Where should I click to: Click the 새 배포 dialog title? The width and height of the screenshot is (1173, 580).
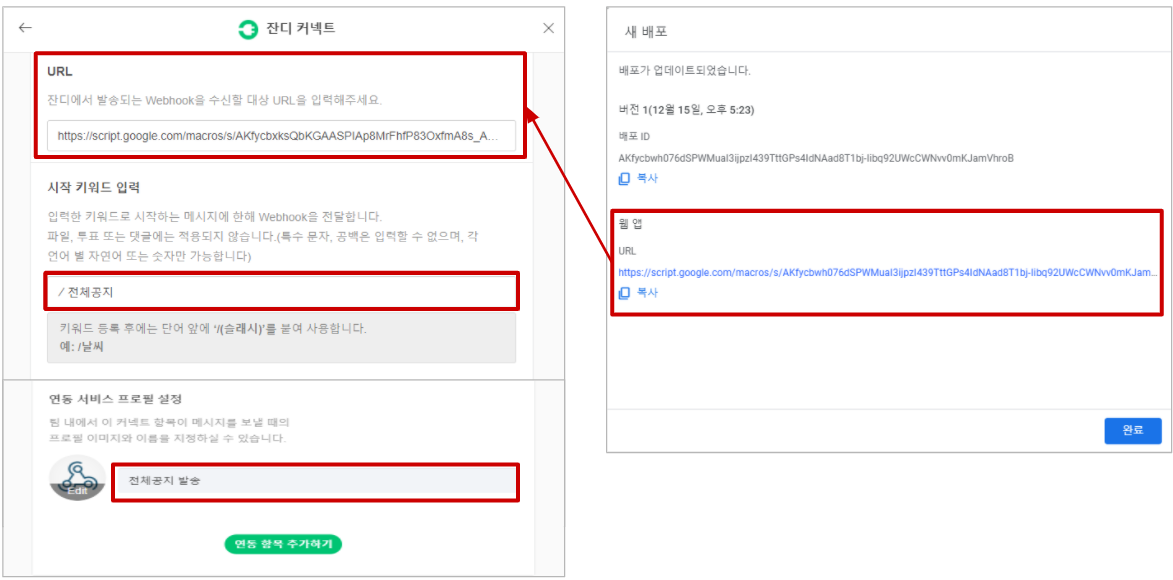(x=646, y=32)
